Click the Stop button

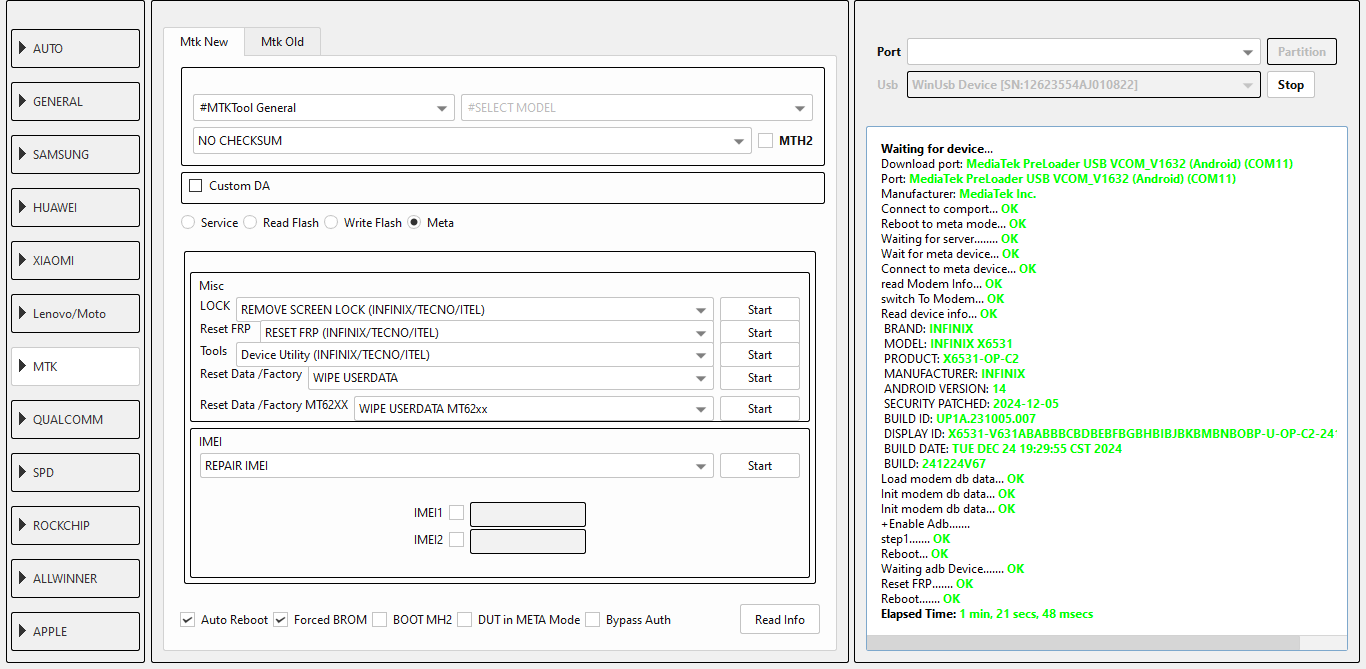(x=1291, y=85)
